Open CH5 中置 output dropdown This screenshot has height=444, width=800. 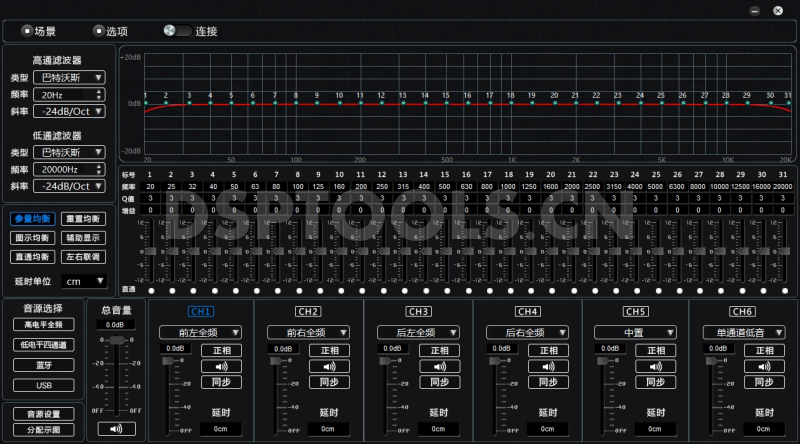pos(635,333)
